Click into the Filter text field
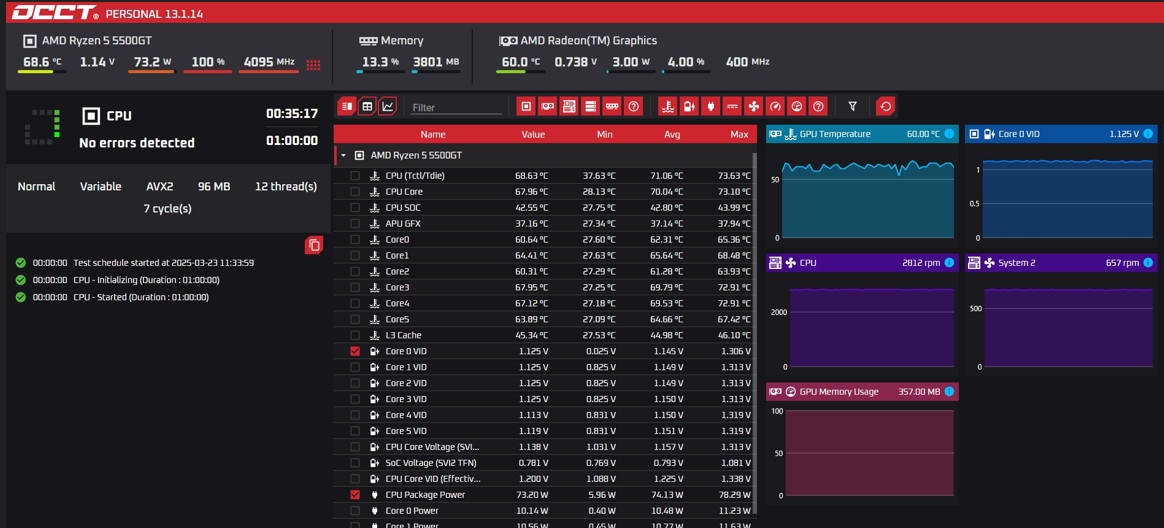The height and width of the screenshot is (528, 1164). tap(457, 108)
